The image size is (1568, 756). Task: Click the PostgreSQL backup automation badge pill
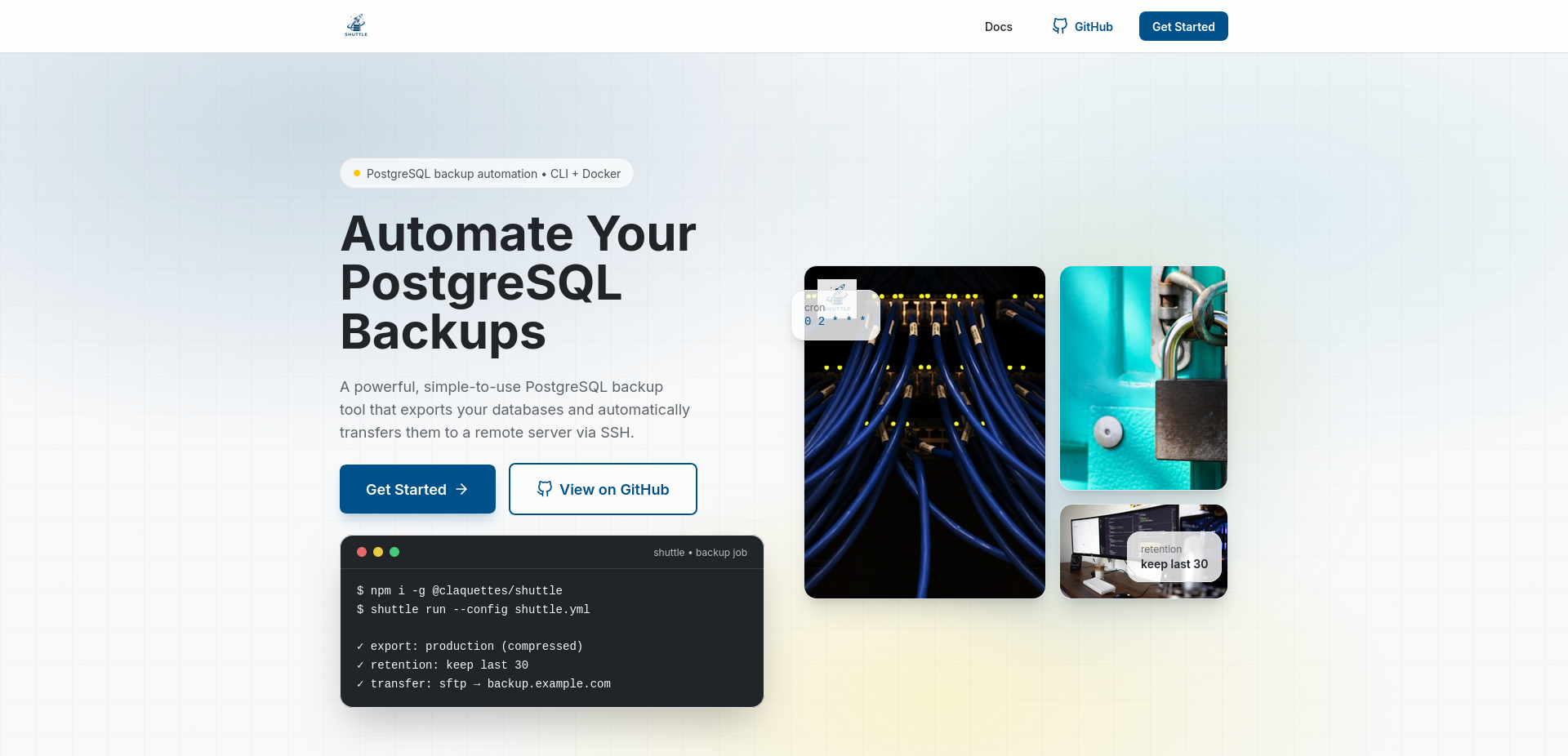(487, 173)
